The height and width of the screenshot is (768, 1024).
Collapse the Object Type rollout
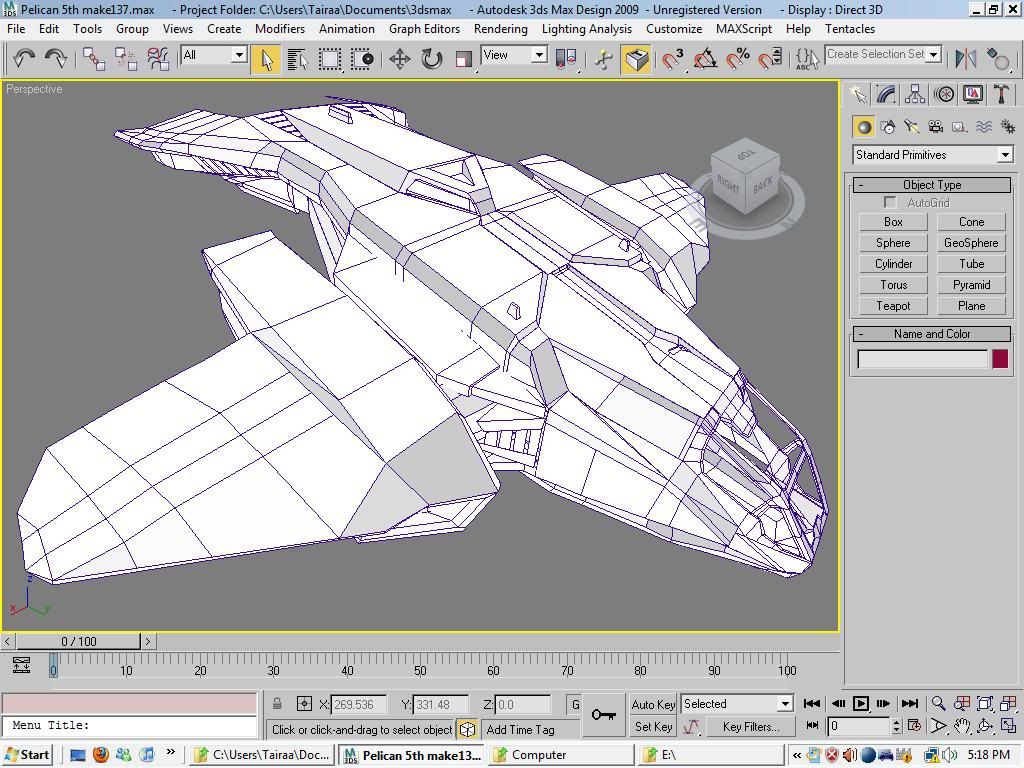point(932,185)
